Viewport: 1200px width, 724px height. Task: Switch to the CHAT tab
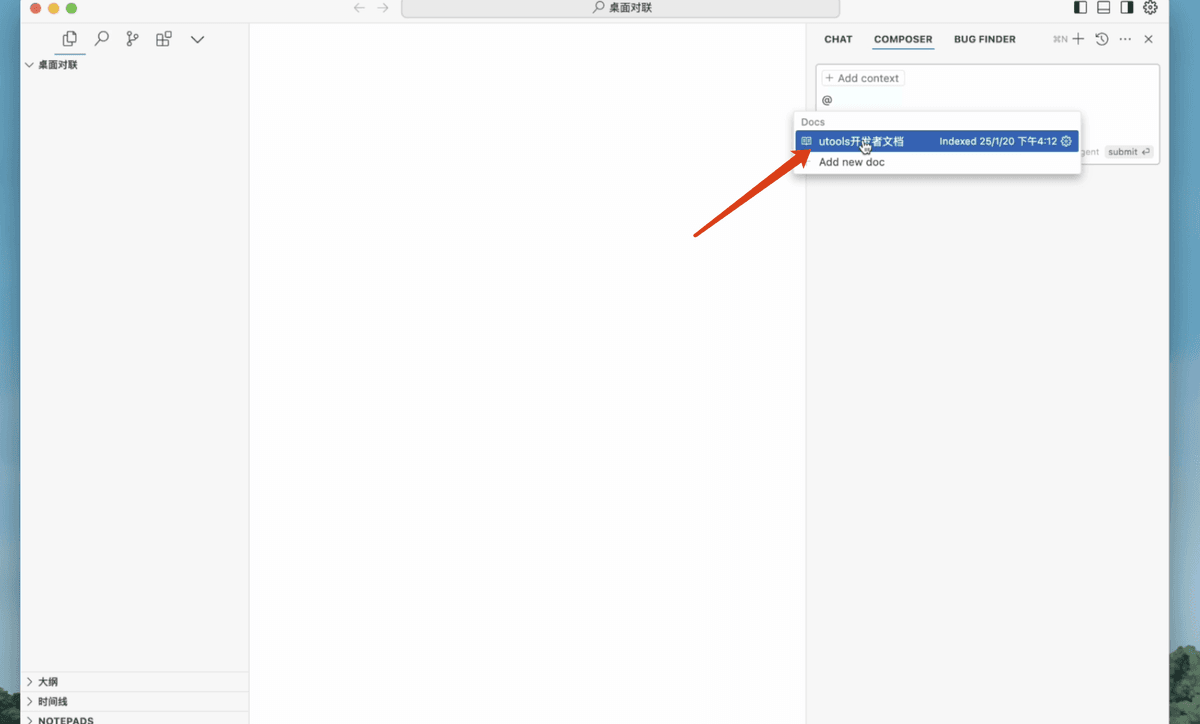pos(838,39)
